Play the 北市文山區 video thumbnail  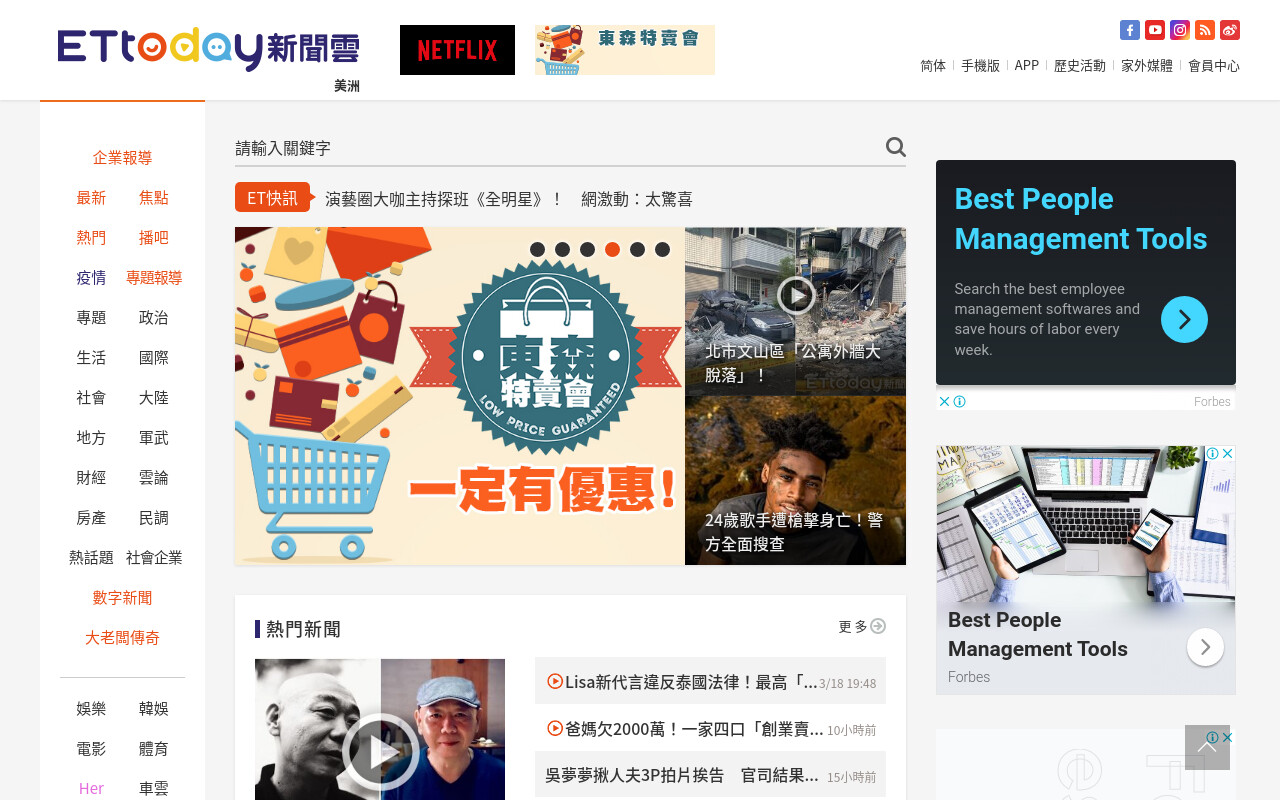(x=796, y=295)
